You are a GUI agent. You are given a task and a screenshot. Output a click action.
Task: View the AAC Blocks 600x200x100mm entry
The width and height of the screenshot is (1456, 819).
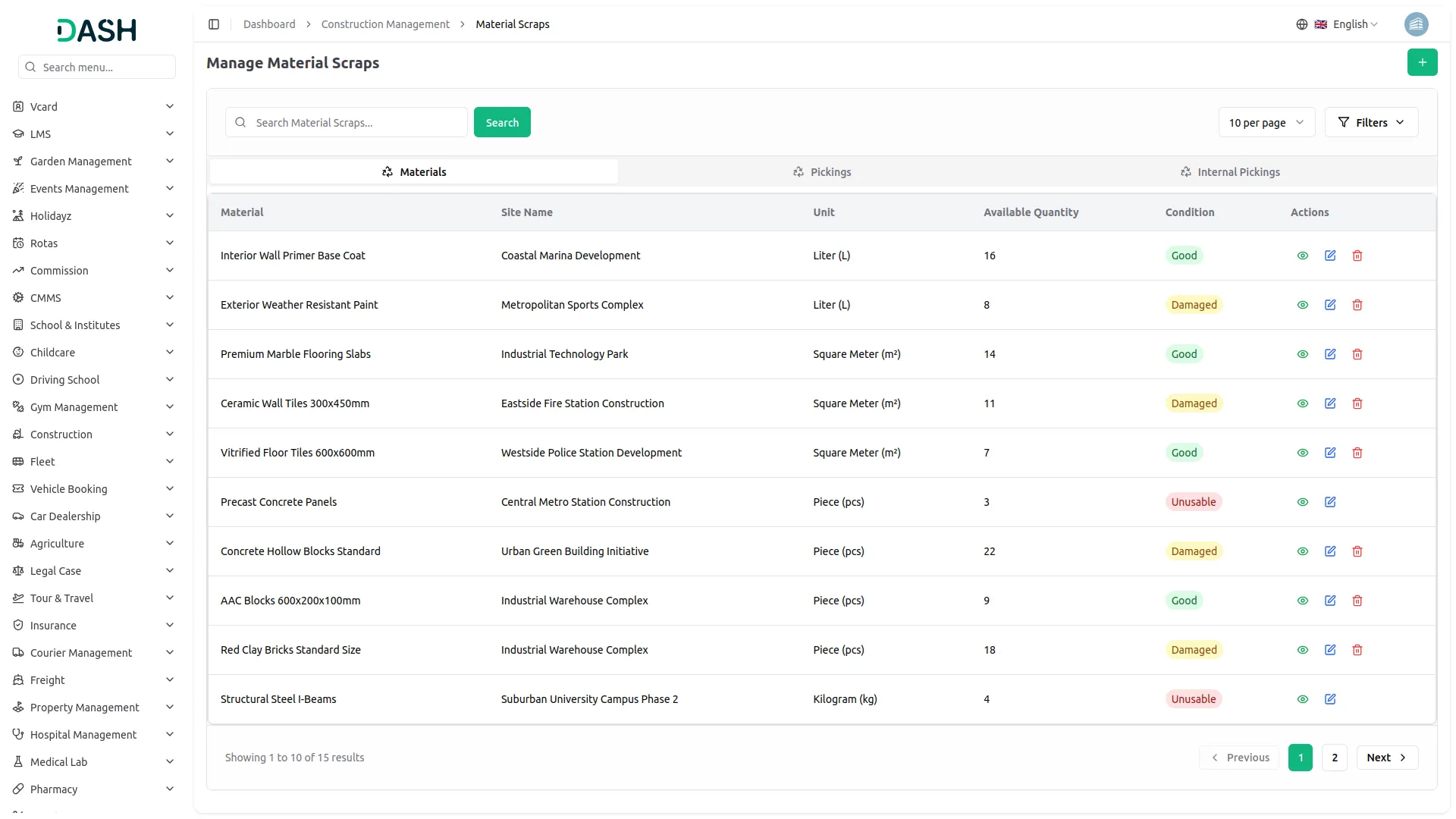coord(1303,601)
